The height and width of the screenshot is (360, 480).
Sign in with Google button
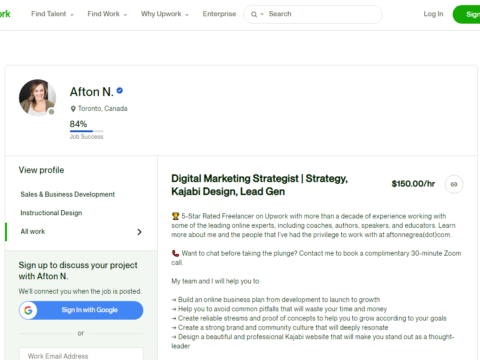point(81,310)
